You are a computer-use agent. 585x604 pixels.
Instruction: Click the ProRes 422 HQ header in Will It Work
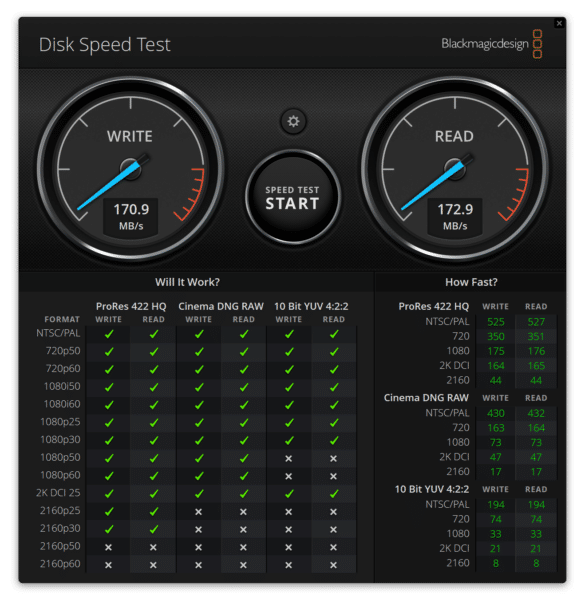(131, 306)
